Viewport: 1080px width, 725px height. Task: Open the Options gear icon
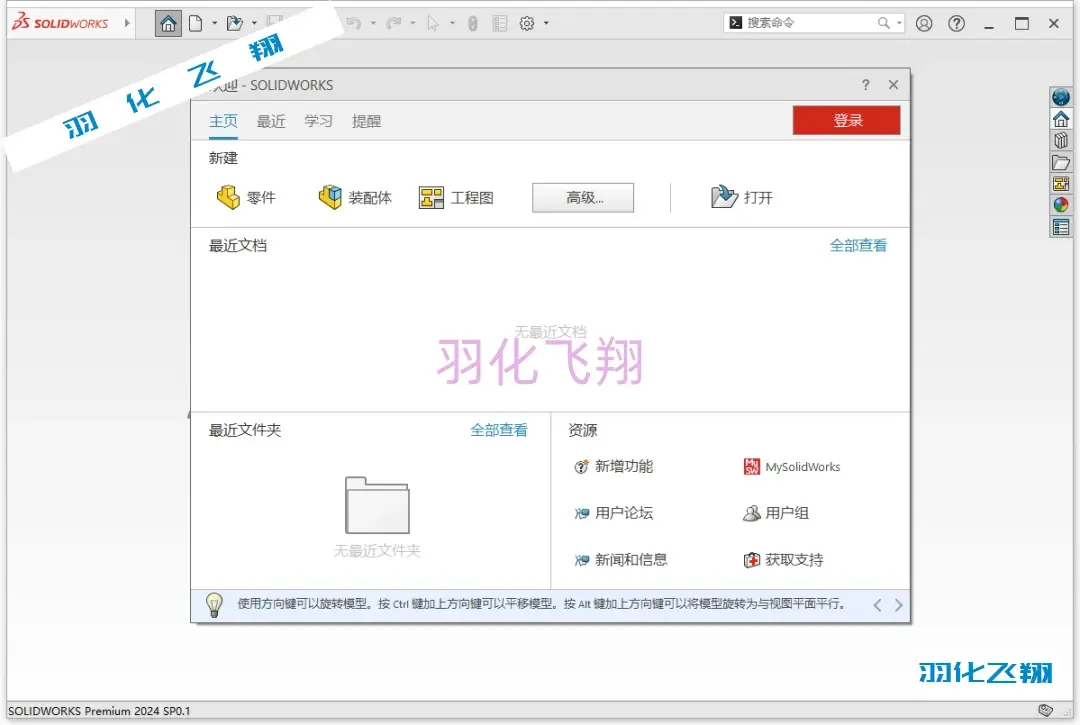point(527,23)
